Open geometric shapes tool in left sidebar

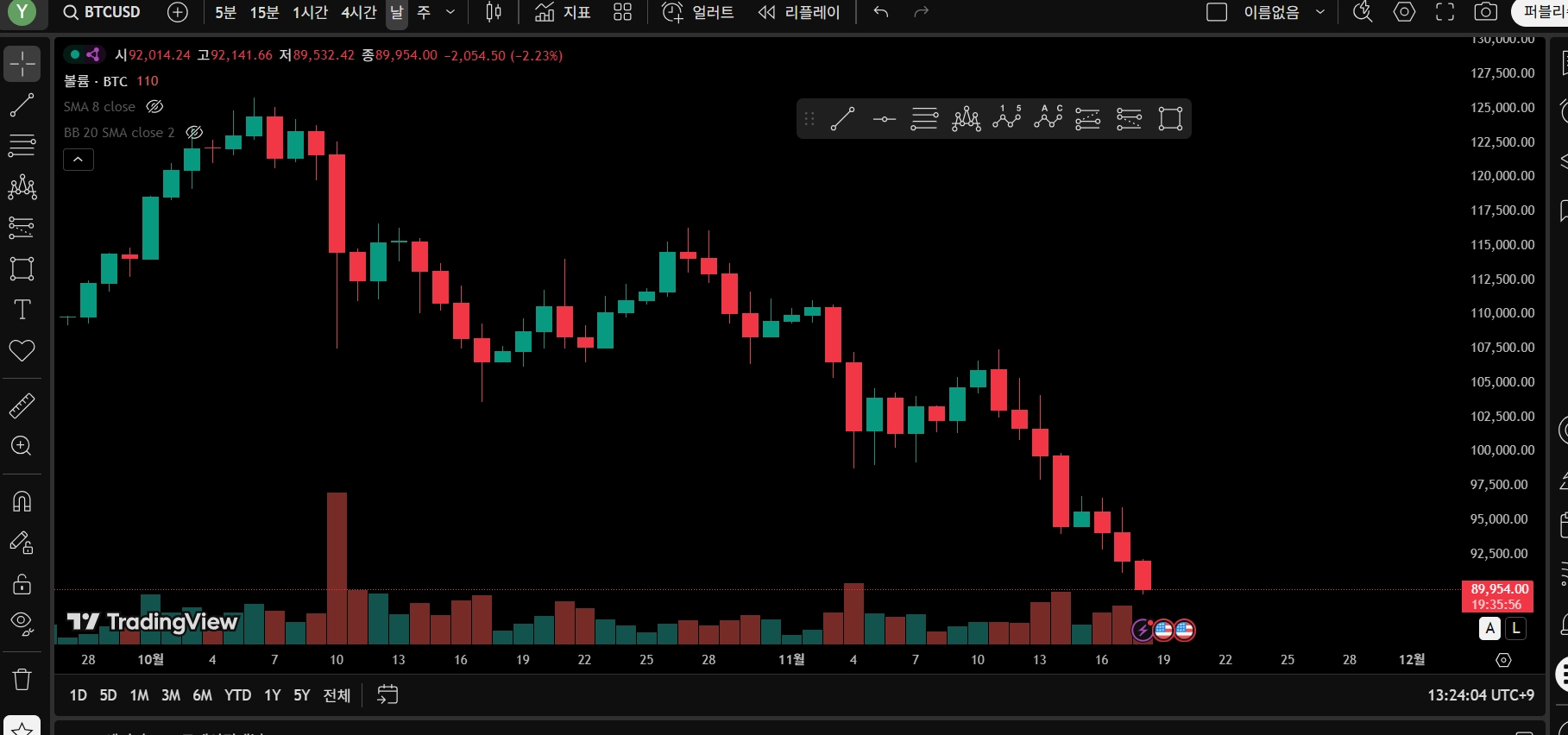(x=22, y=268)
